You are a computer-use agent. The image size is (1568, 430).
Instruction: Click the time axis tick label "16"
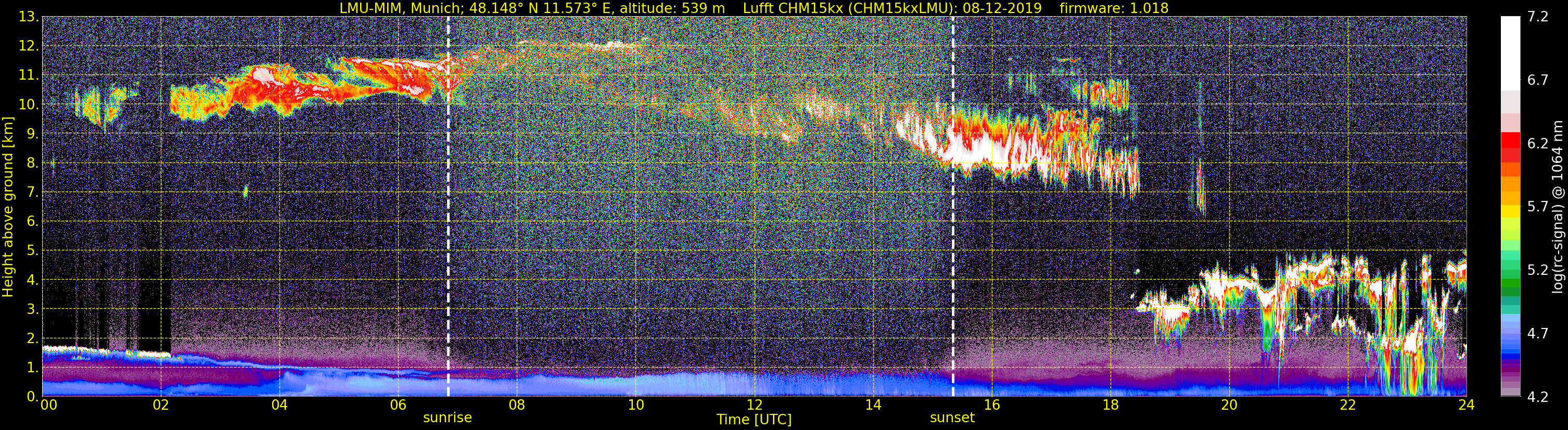[x=991, y=405]
